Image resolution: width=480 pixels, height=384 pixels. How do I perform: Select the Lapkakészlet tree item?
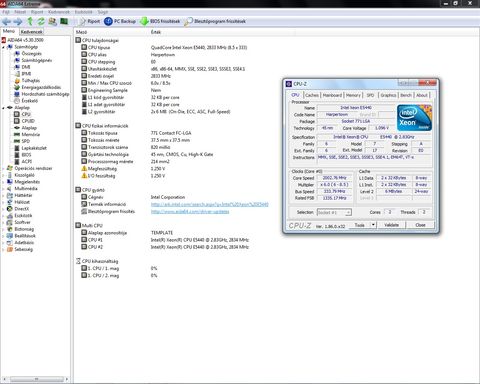pyautogui.click(x=34, y=148)
